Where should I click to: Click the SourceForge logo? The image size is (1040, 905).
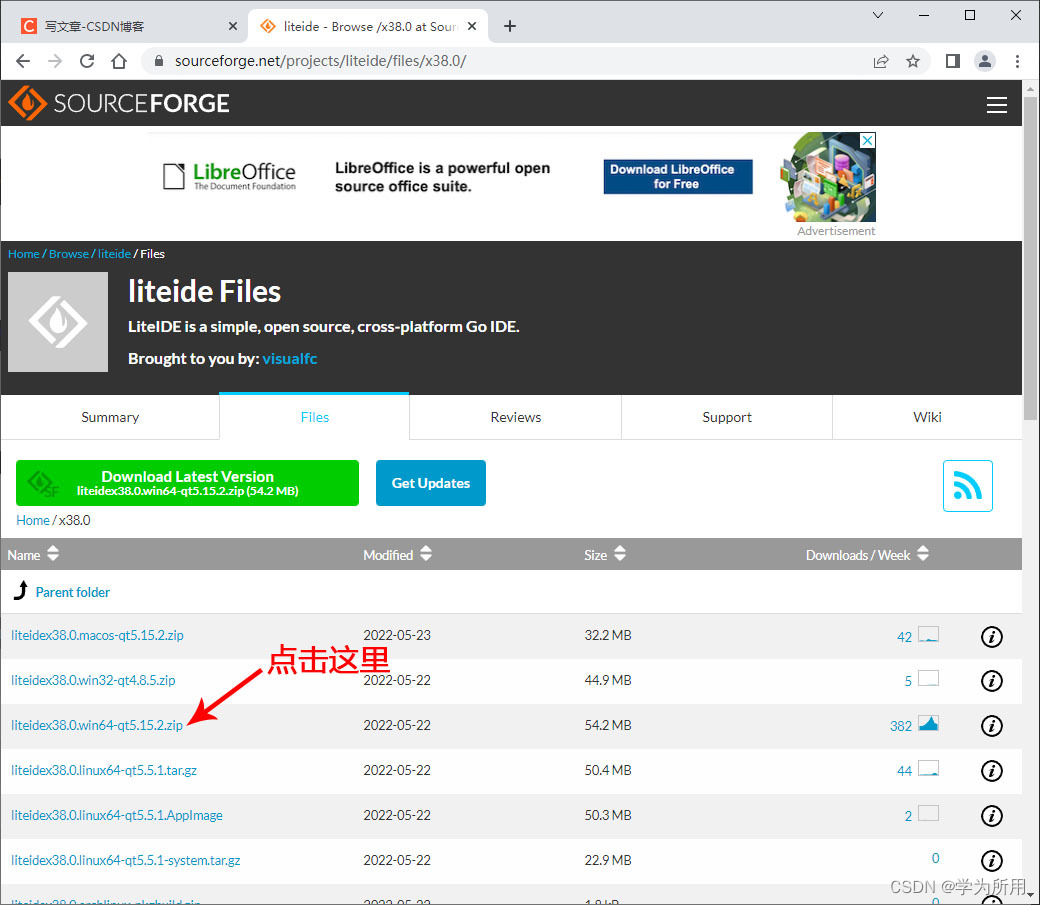(x=119, y=104)
